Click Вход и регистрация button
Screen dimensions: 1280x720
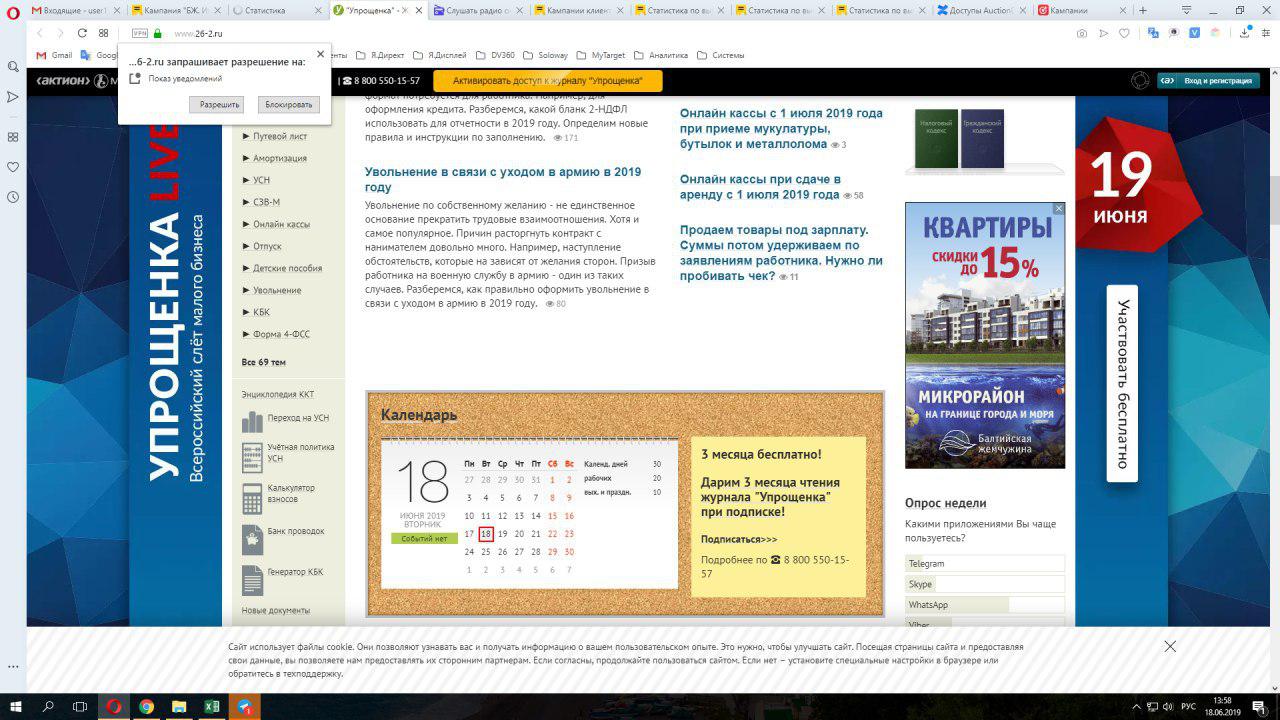point(1209,81)
